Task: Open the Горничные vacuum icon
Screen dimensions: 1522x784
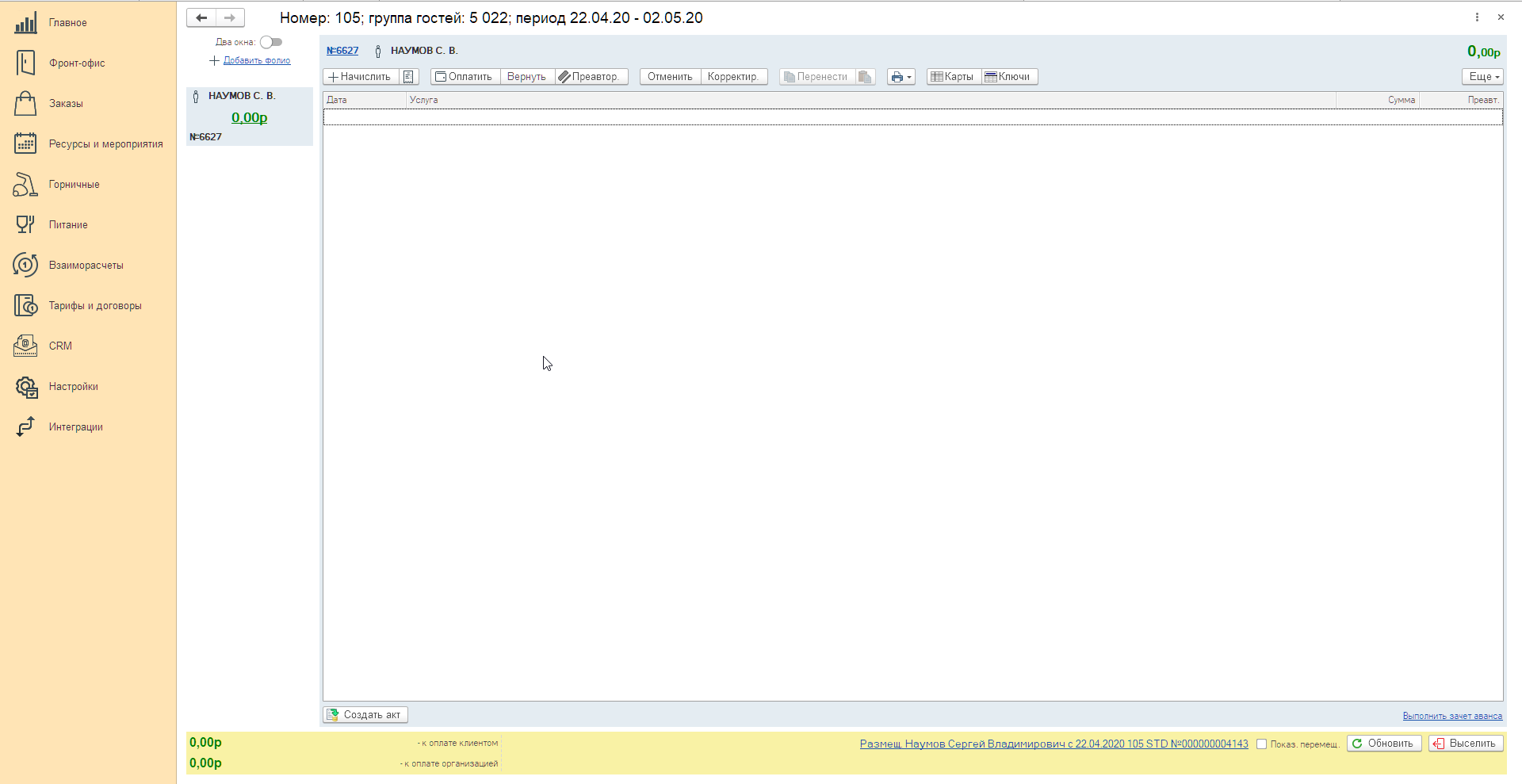Action: pyautogui.click(x=25, y=185)
